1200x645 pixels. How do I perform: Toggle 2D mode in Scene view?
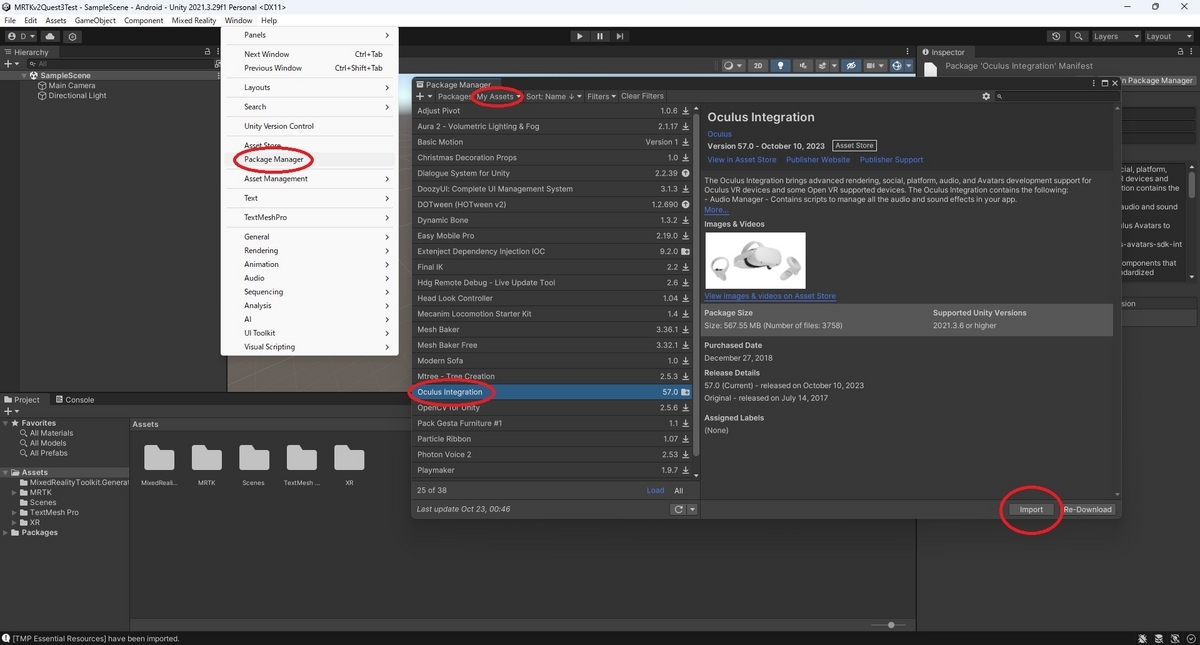759,66
